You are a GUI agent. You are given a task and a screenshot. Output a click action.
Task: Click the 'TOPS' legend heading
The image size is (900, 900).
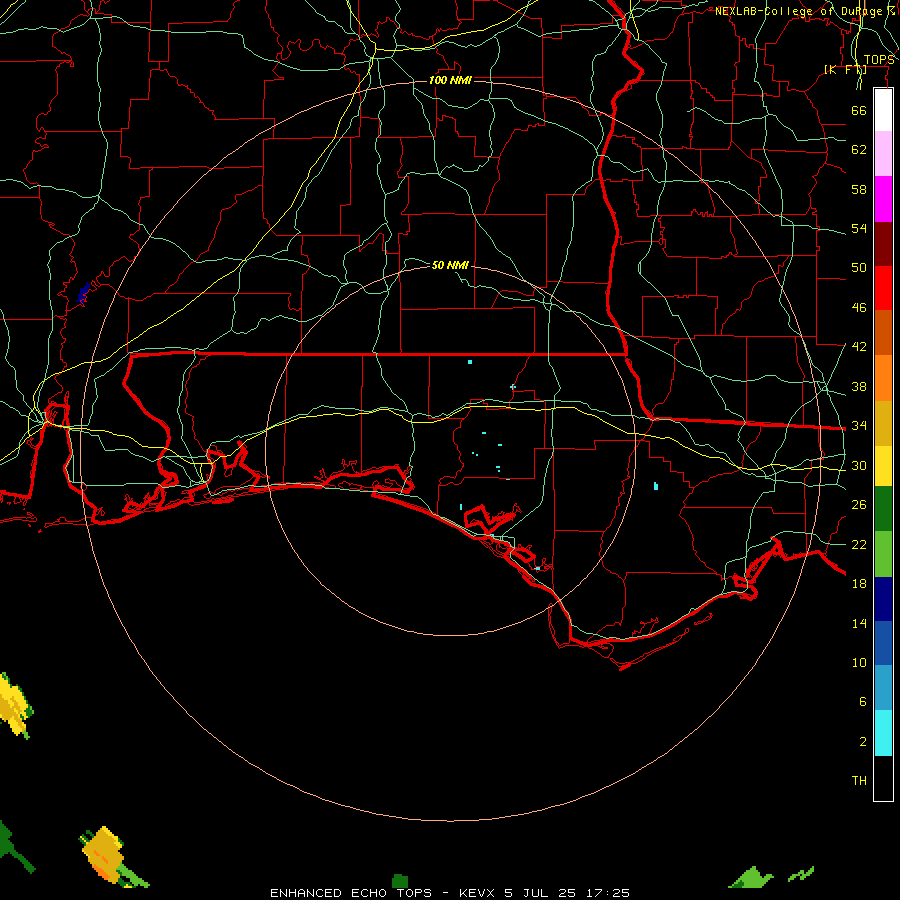879,60
